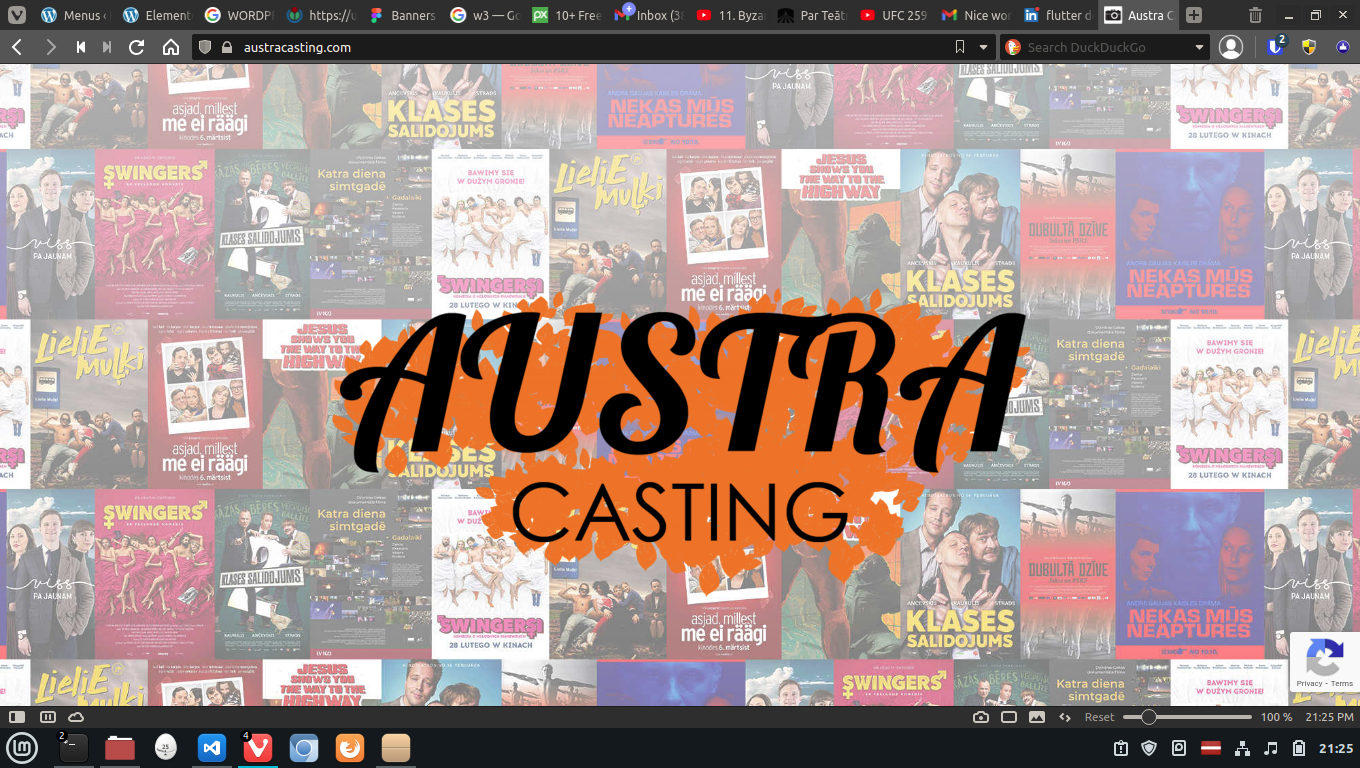Viewport: 1360px width, 768px height.
Task: Switch to the Par Teātri tab
Action: click(813, 15)
